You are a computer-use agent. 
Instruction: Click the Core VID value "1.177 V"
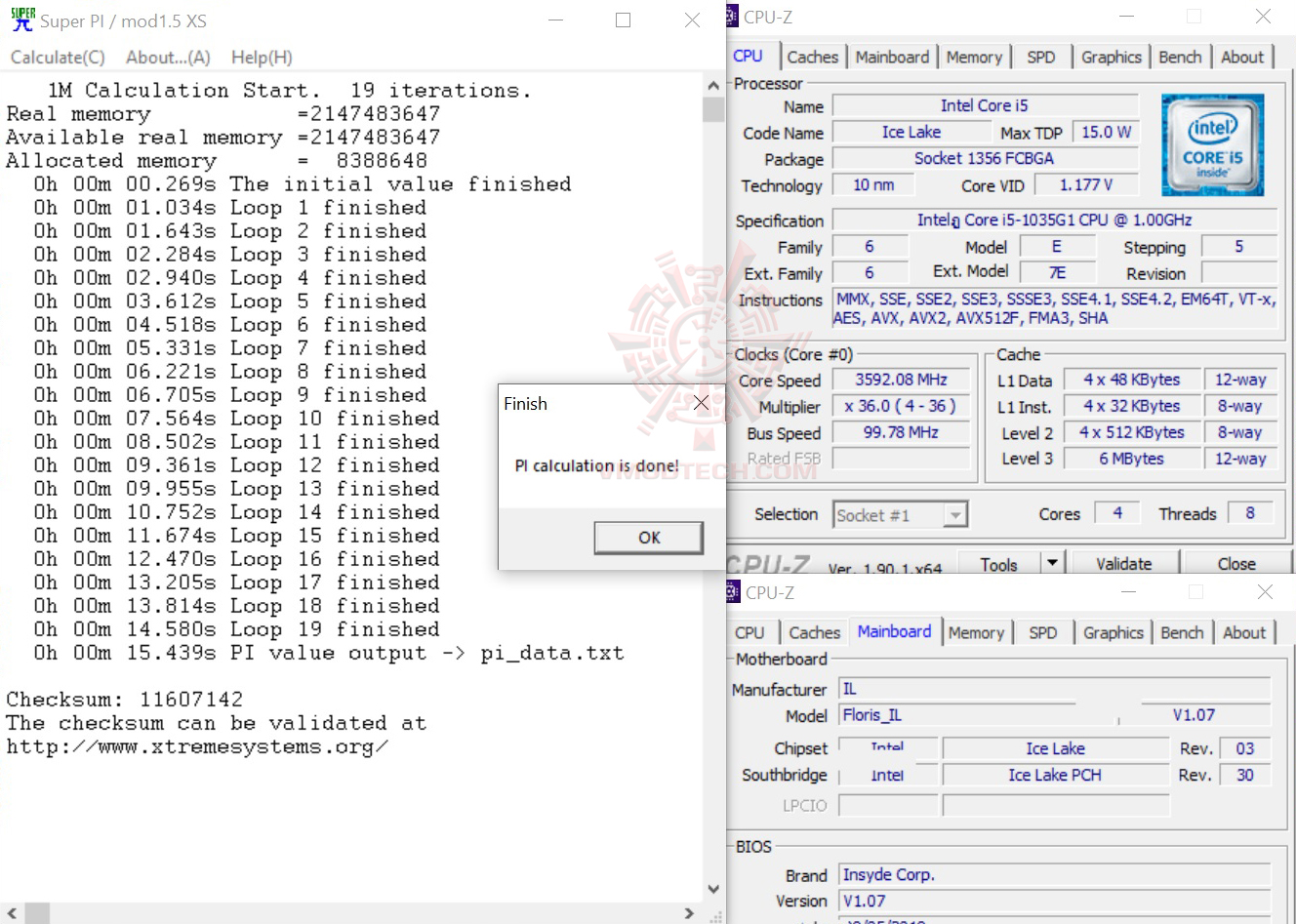[1086, 185]
